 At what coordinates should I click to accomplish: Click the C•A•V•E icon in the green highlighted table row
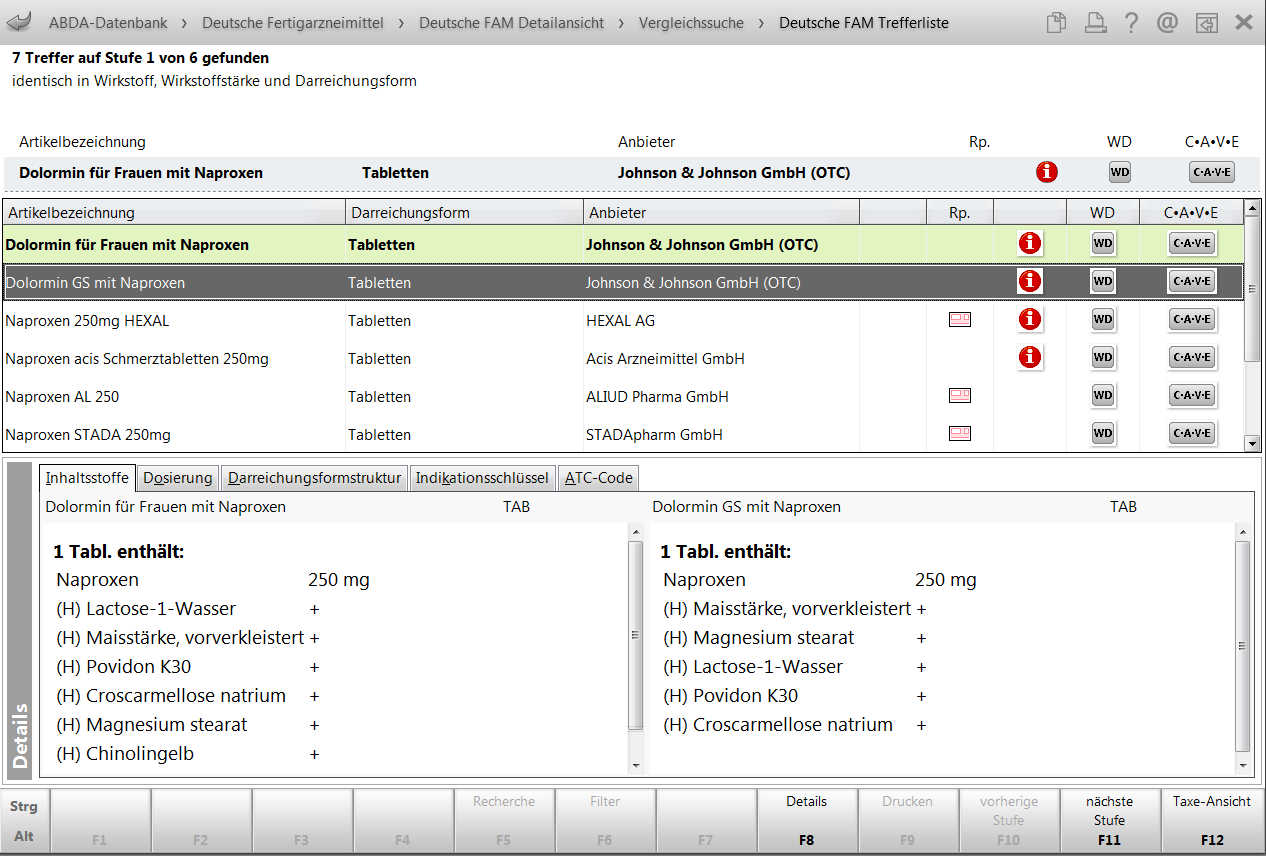point(1191,243)
